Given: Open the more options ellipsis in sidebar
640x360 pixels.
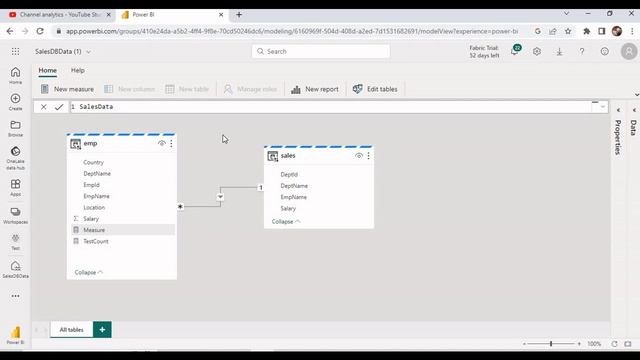Looking at the screenshot, I should pyautogui.click(x=16, y=296).
